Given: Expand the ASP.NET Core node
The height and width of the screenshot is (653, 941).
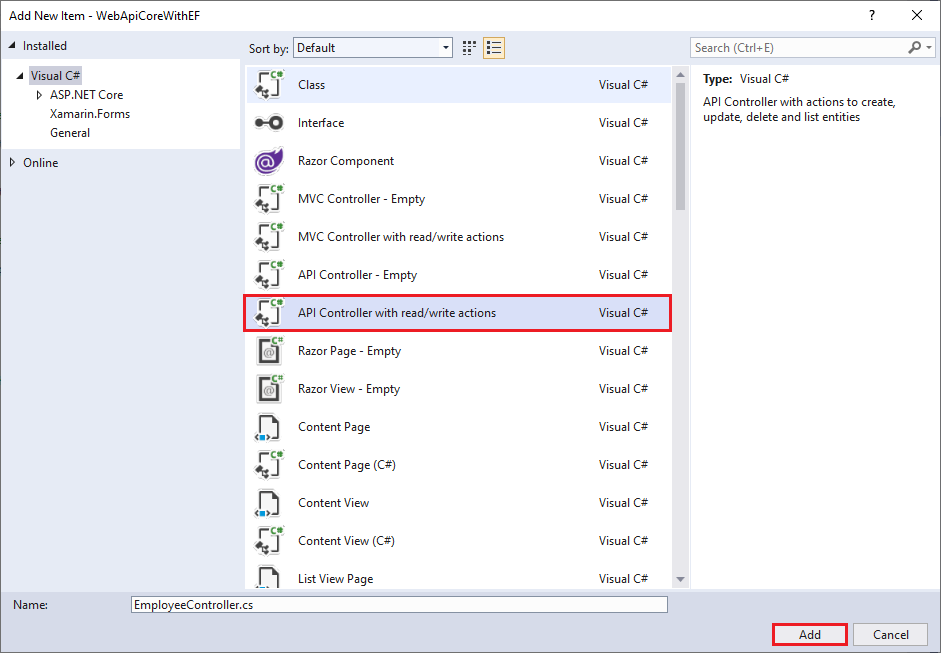Looking at the screenshot, I should [x=39, y=95].
